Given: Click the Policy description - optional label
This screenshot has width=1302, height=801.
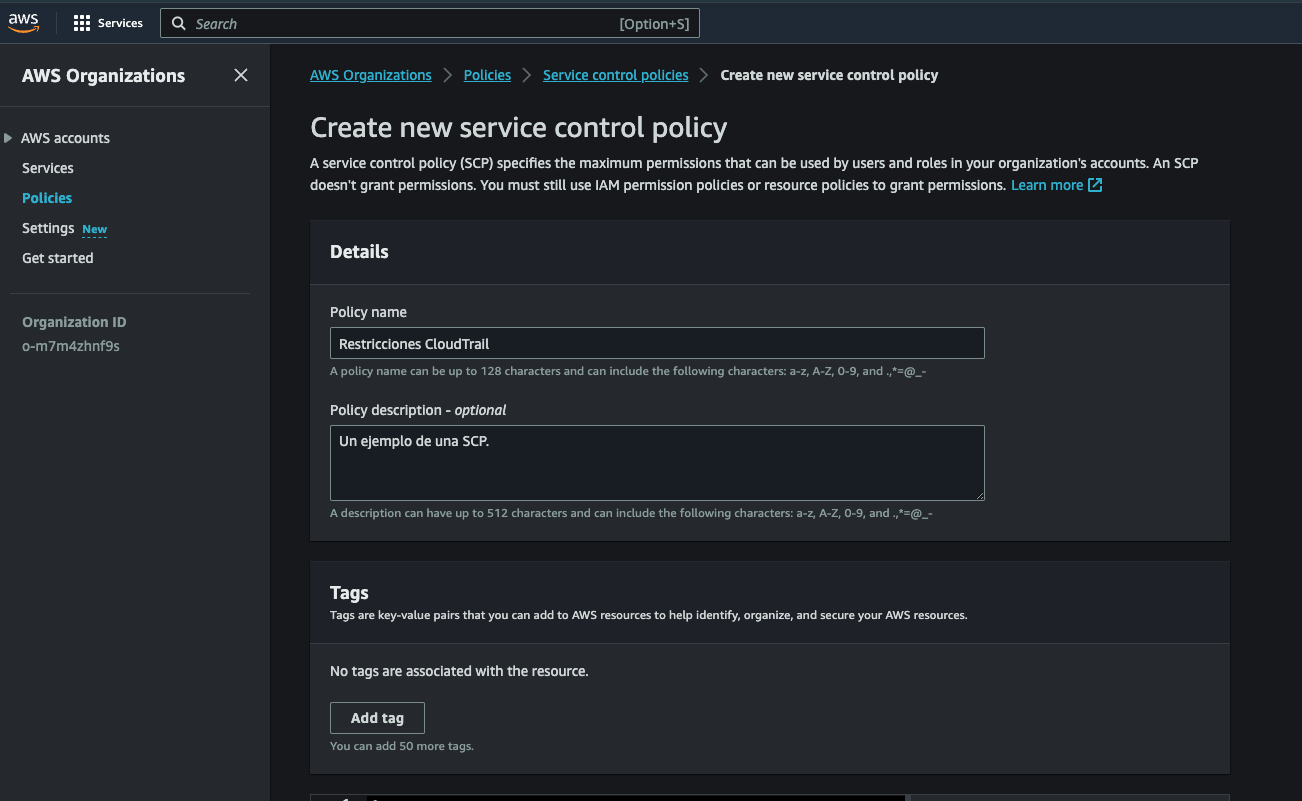Looking at the screenshot, I should pyautogui.click(x=418, y=410).
